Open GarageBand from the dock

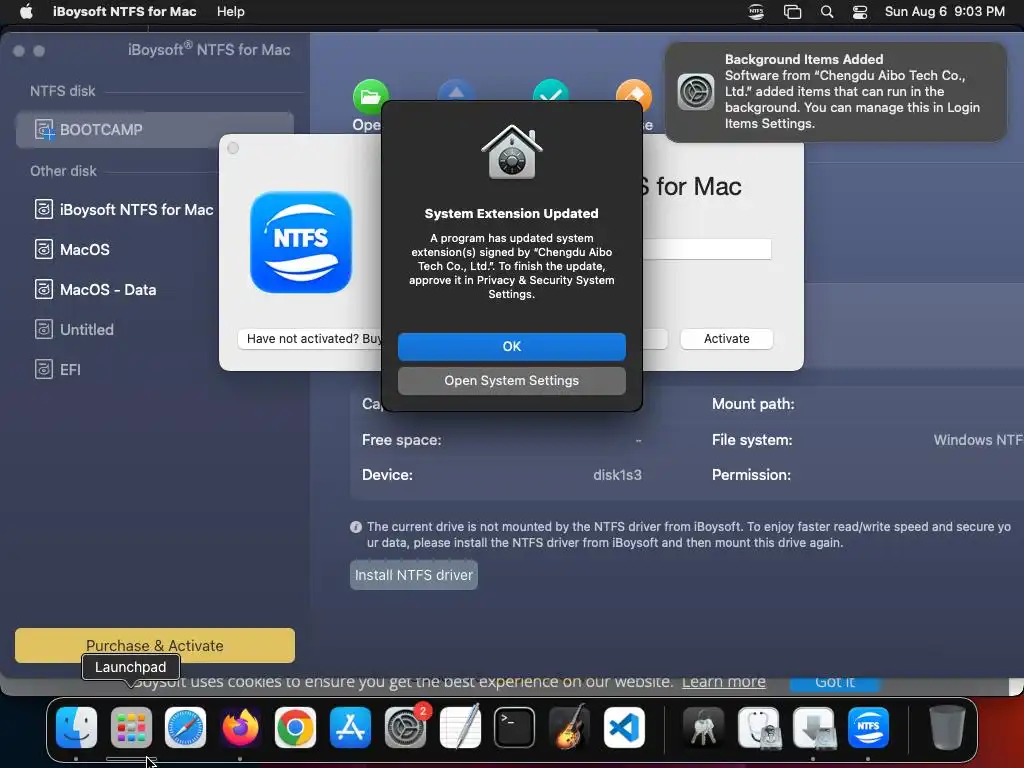pos(569,727)
